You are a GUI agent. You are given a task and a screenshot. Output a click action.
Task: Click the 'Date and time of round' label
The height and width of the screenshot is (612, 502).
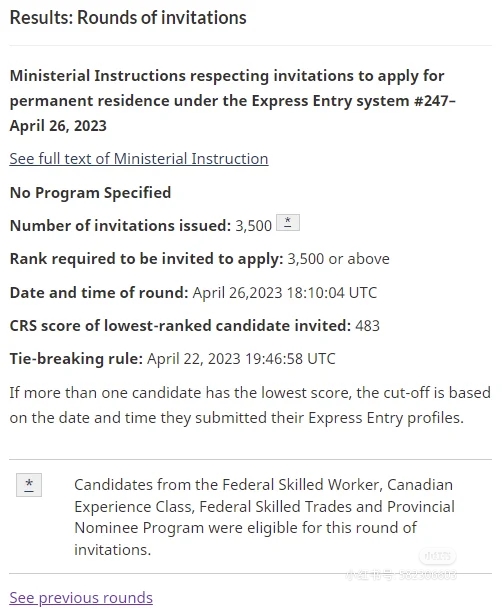[x=99, y=293]
